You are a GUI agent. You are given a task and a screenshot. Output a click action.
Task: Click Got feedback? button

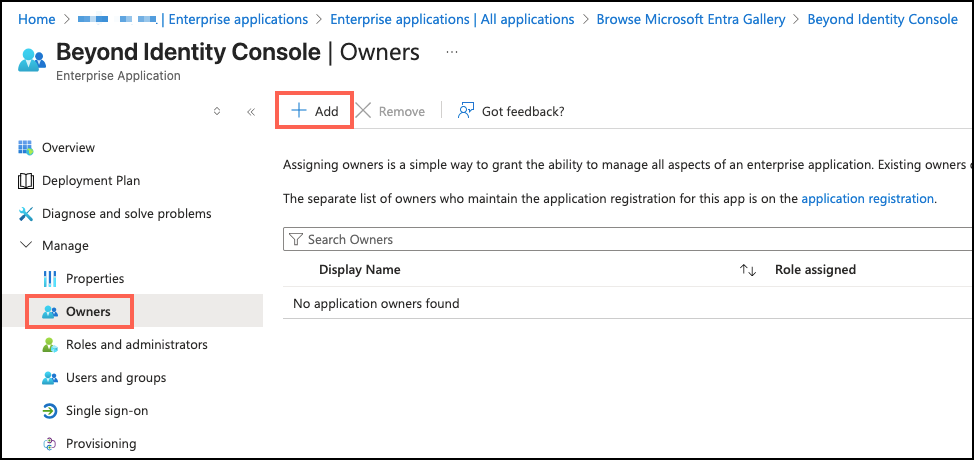[511, 111]
